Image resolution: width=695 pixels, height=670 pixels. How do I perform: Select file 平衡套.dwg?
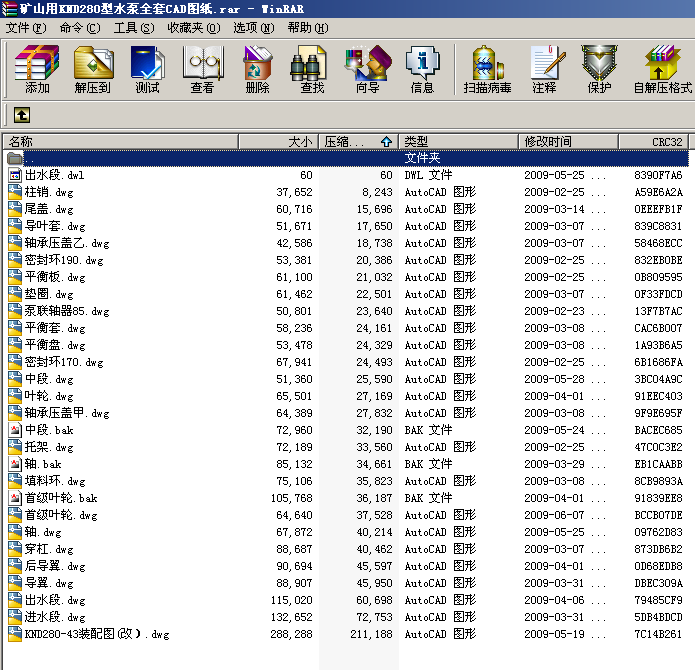(55, 328)
